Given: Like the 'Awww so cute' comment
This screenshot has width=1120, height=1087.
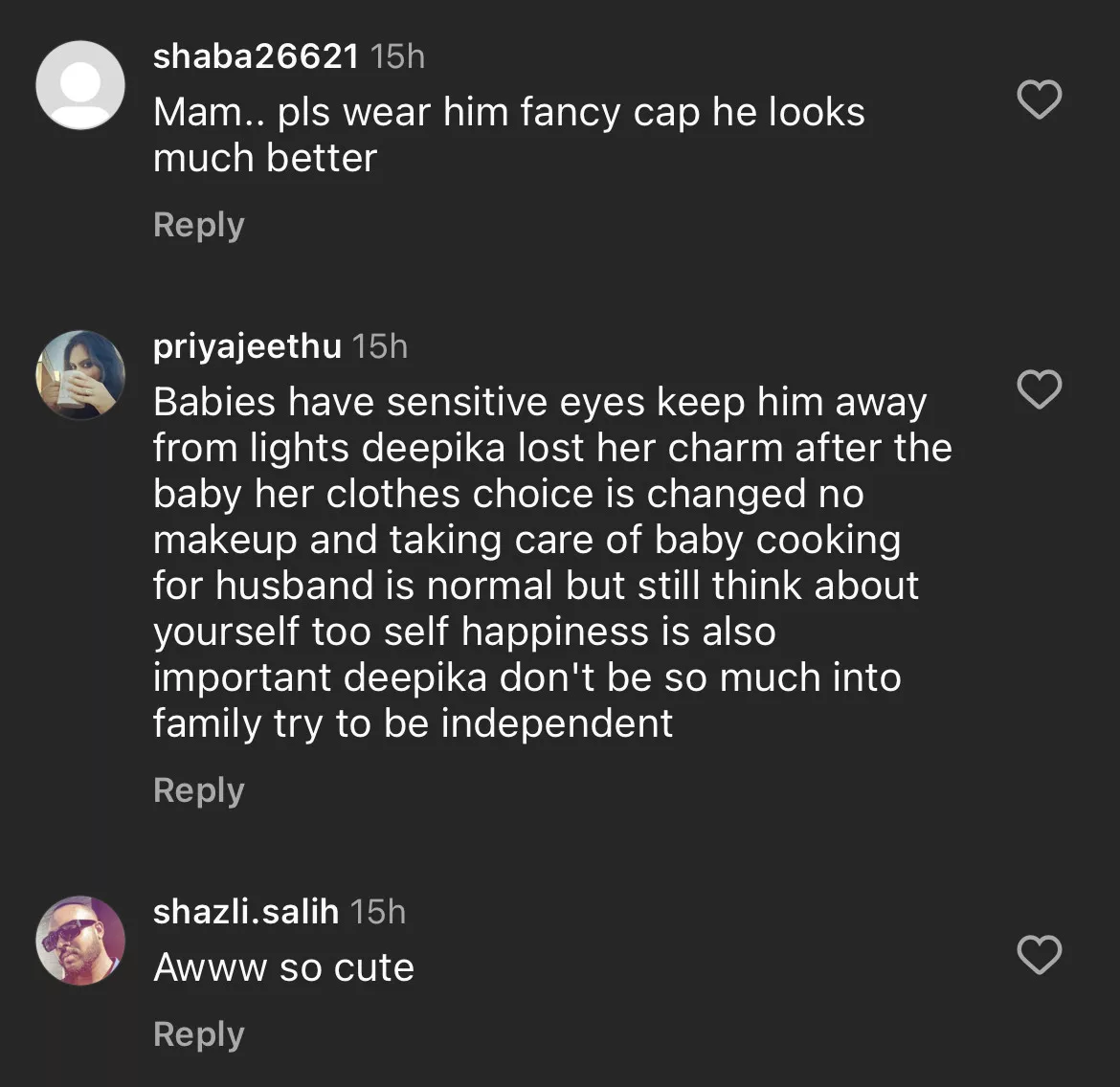Looking at the screenshot, I should [x=1039, y=955].
